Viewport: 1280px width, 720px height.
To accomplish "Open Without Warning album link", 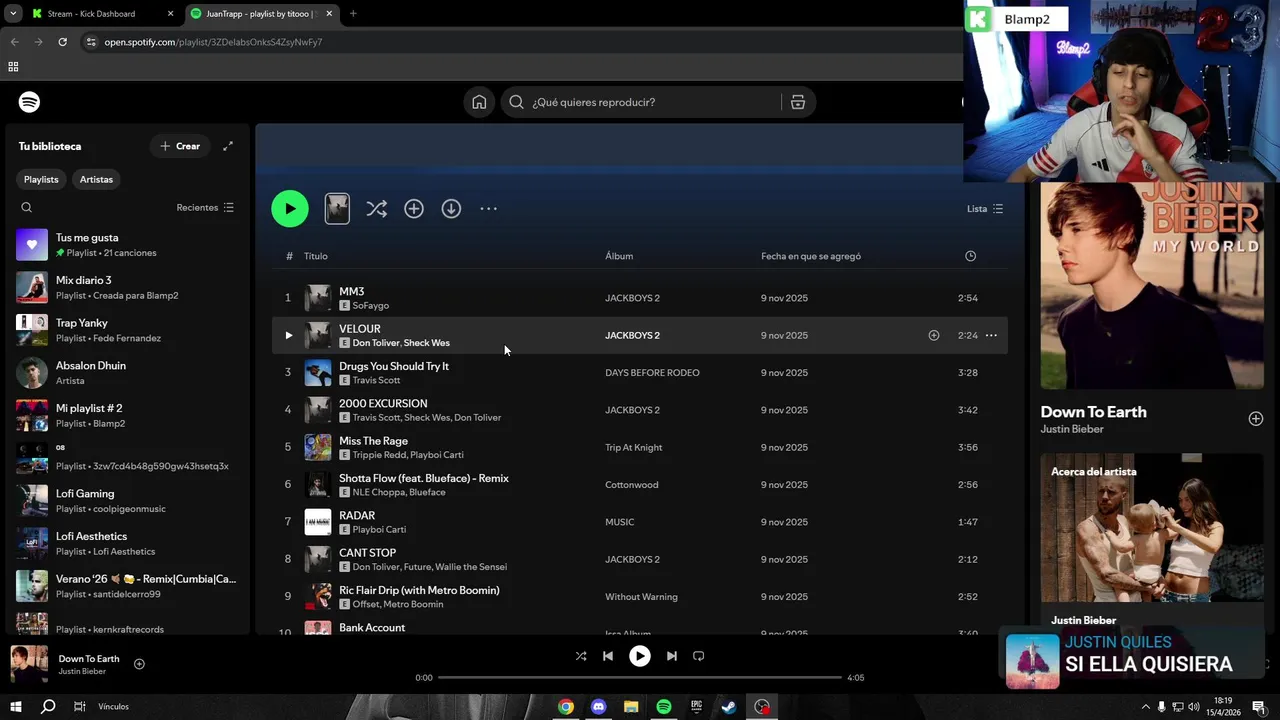I will (x=641, y=597).
